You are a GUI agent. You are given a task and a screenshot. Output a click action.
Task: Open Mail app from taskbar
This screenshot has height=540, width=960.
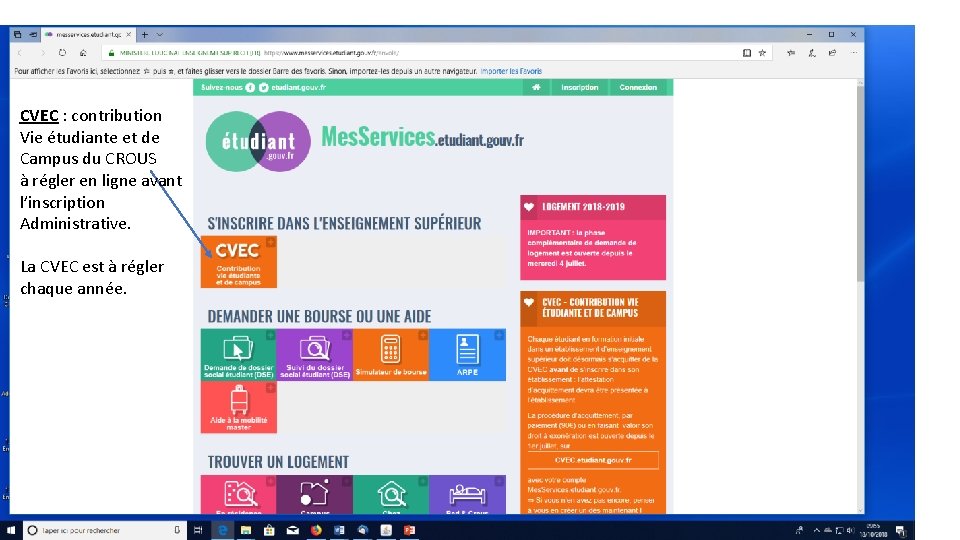pos(293,530)
